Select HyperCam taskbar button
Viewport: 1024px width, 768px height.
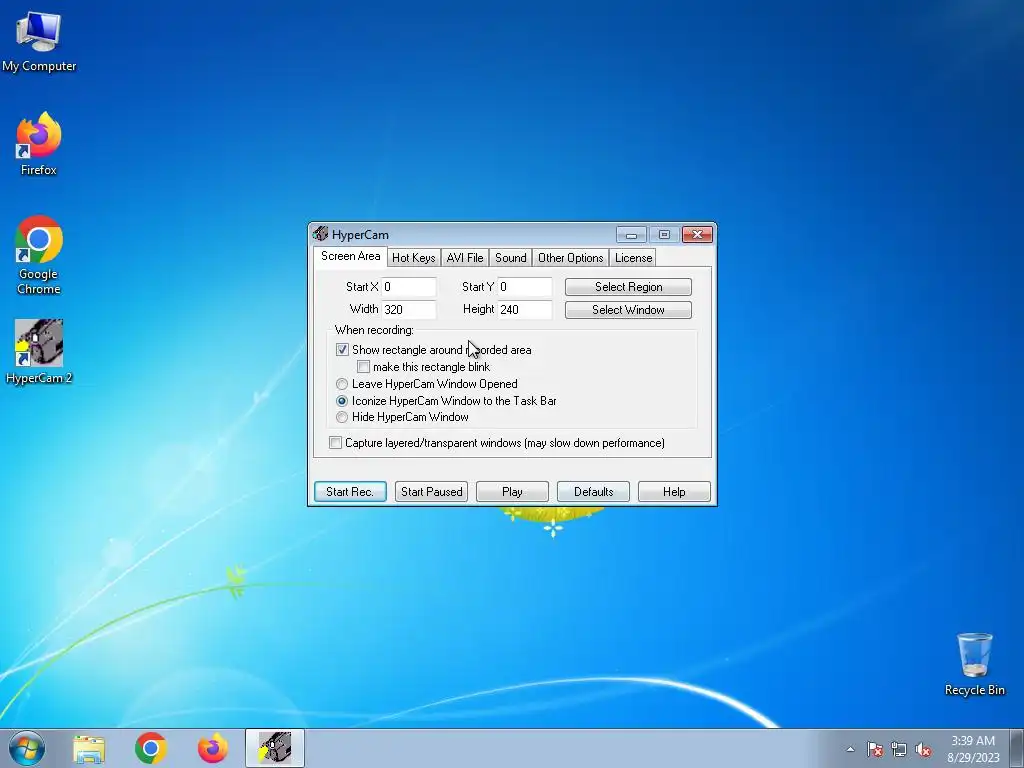(x=275, y=748)
